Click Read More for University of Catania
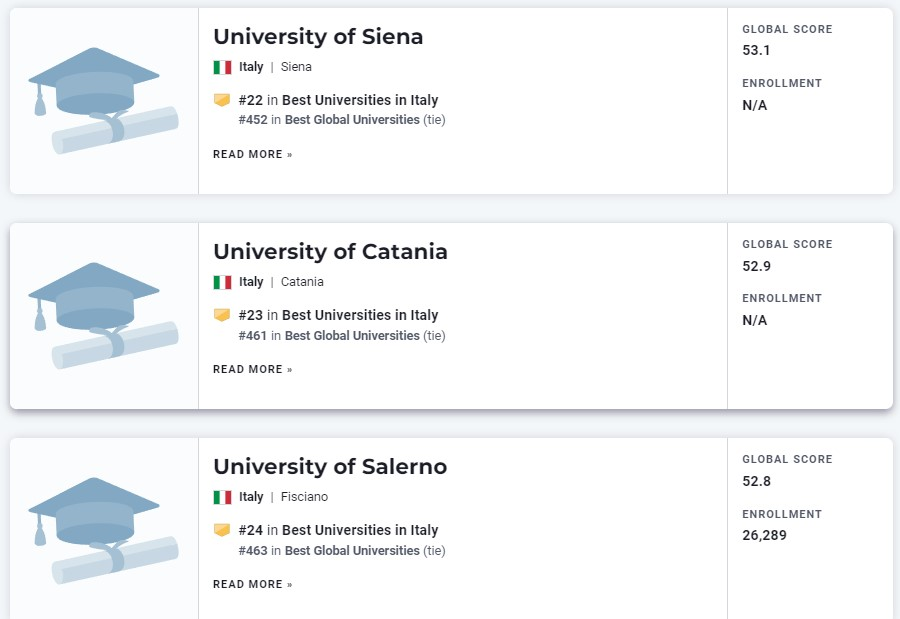 [x=253, y=369]
